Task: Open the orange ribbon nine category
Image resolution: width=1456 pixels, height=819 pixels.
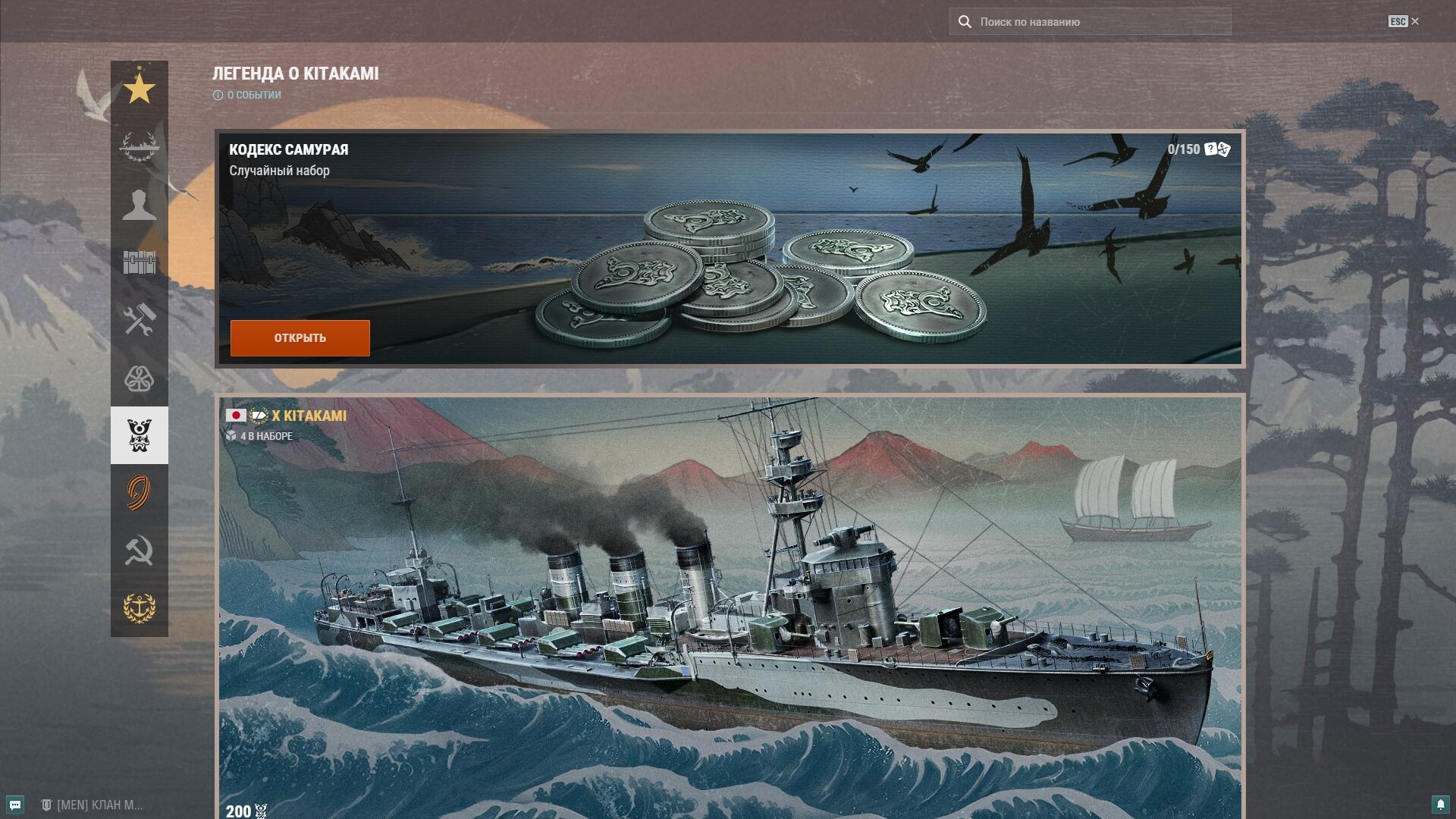Action: click(140, 493)
